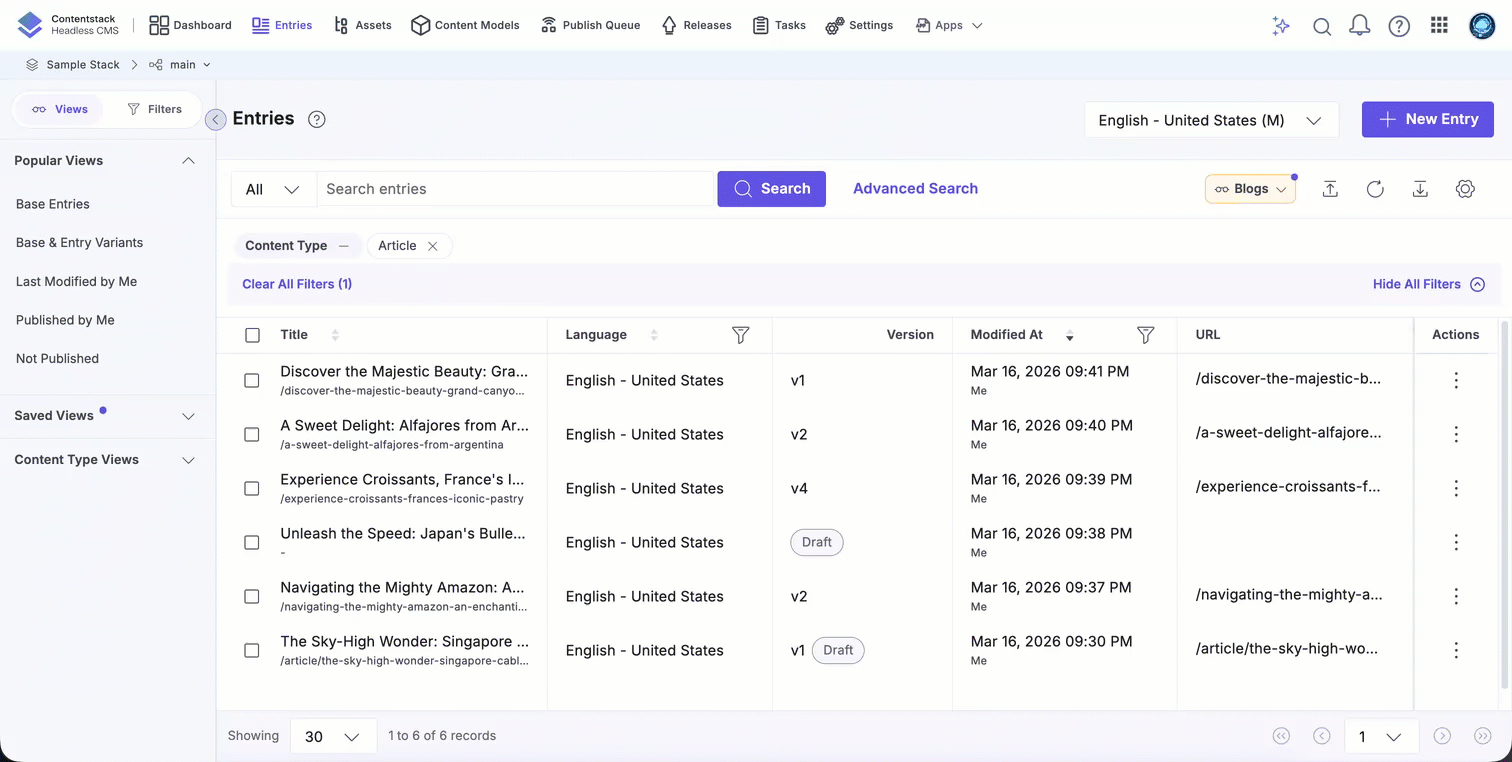Click the help question mark icon in header
1512x762 pixels.
[1399, 26]
